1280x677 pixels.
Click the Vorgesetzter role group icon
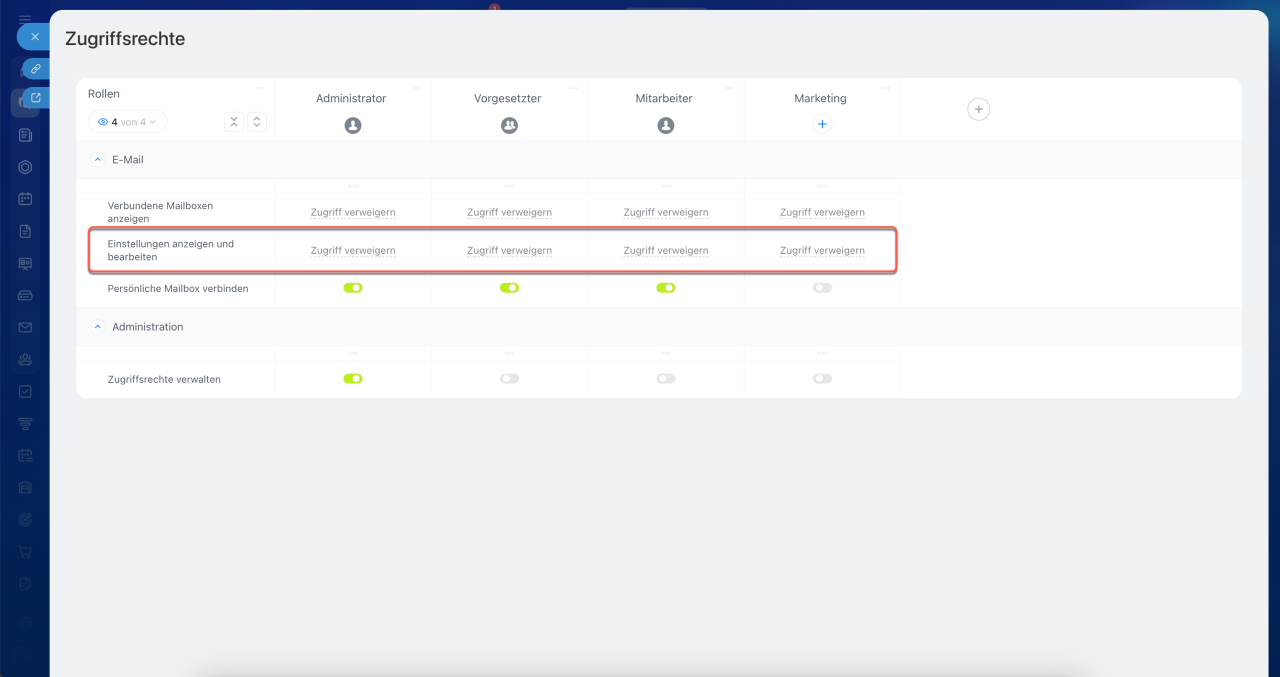coord(509,126)
